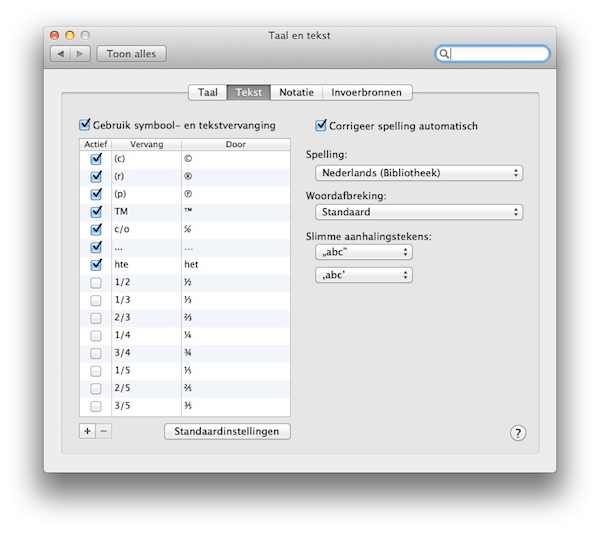Add a new substitution with plus button

click(x=87, y=431)
